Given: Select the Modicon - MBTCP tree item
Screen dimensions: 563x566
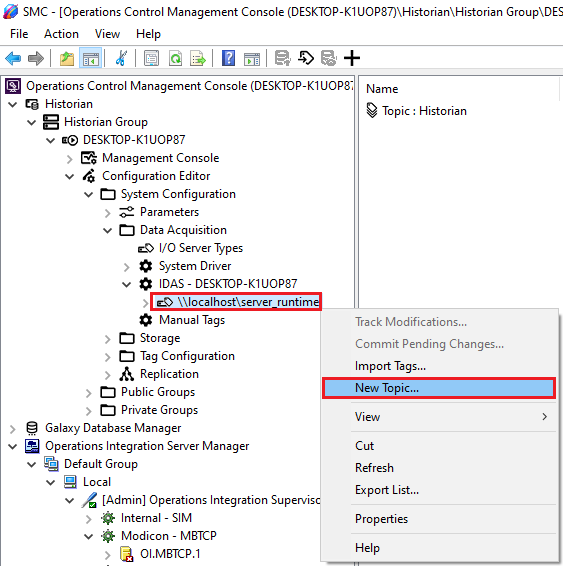Looking at the screenshot, I should coord(169,536).
